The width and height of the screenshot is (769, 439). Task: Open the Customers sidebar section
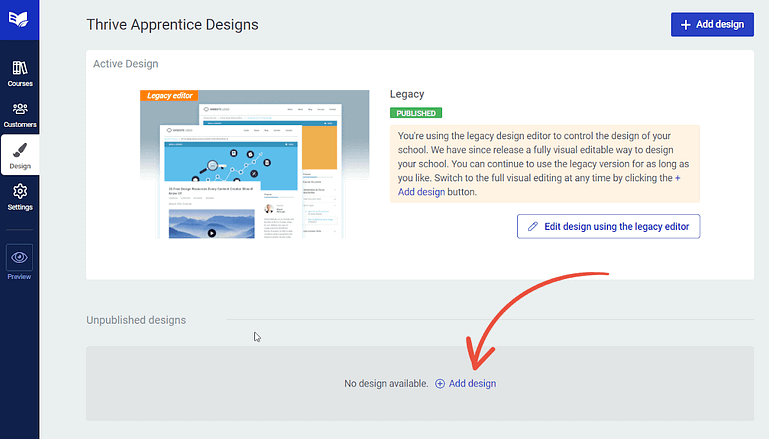tap(20, 115)
